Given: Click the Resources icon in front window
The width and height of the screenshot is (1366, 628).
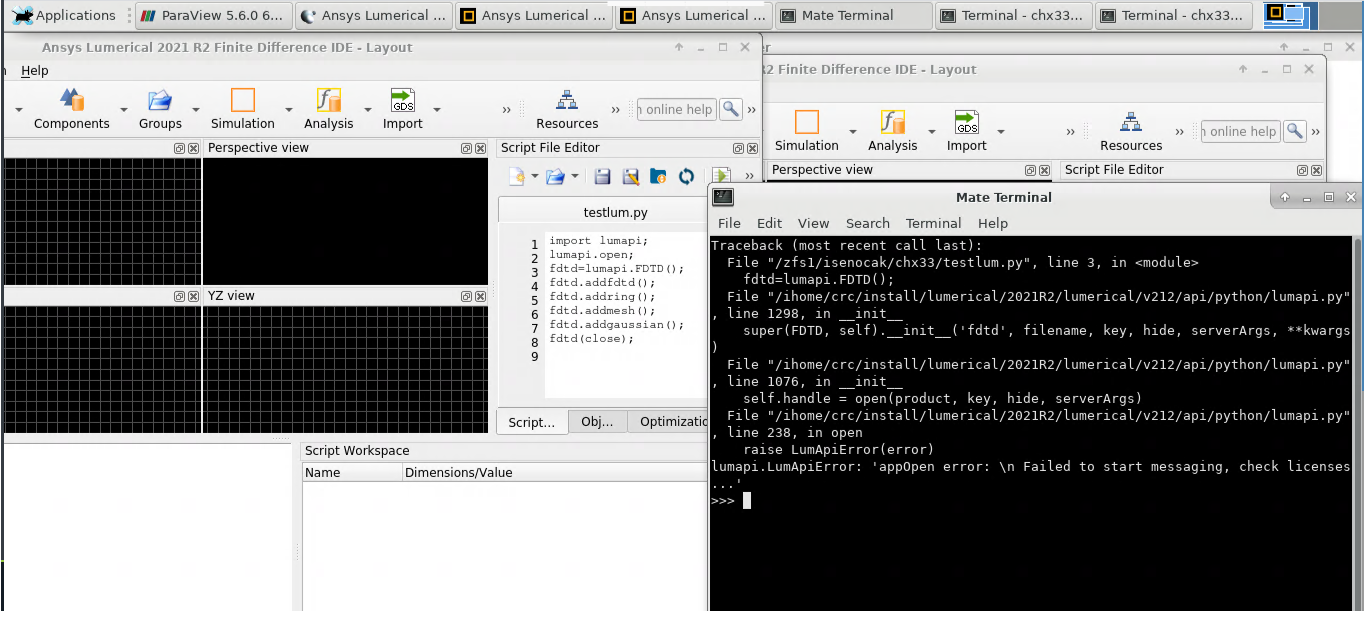Looking at the screenshot, I should 567,100.
